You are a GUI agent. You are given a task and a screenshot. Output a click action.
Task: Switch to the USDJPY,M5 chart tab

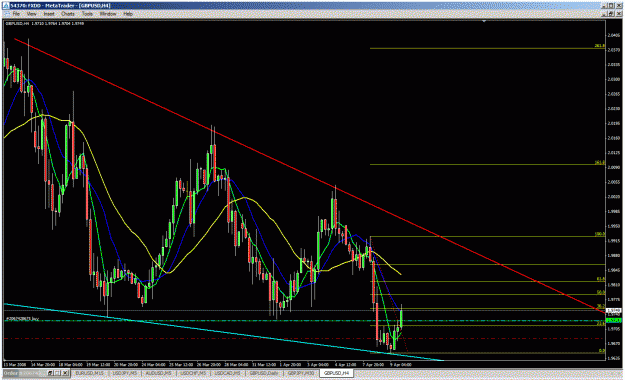(125, 373)
